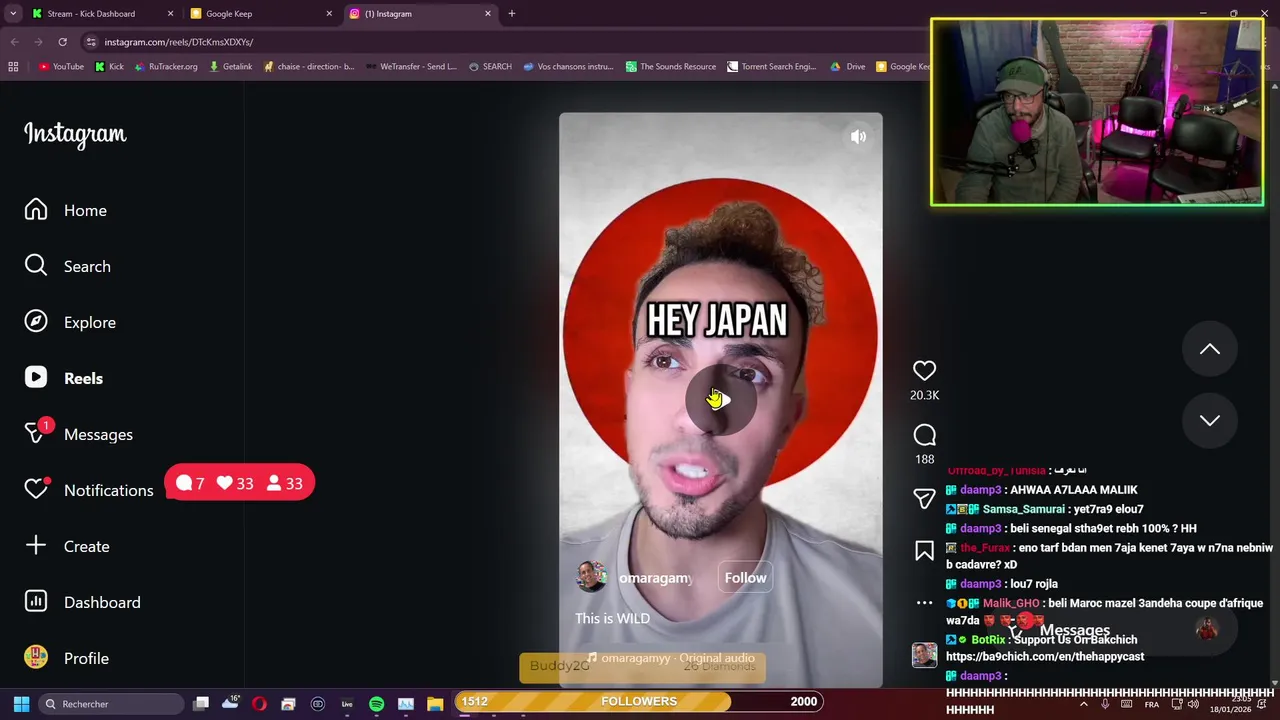Open reel comments bubble icon

coord(924,435)
